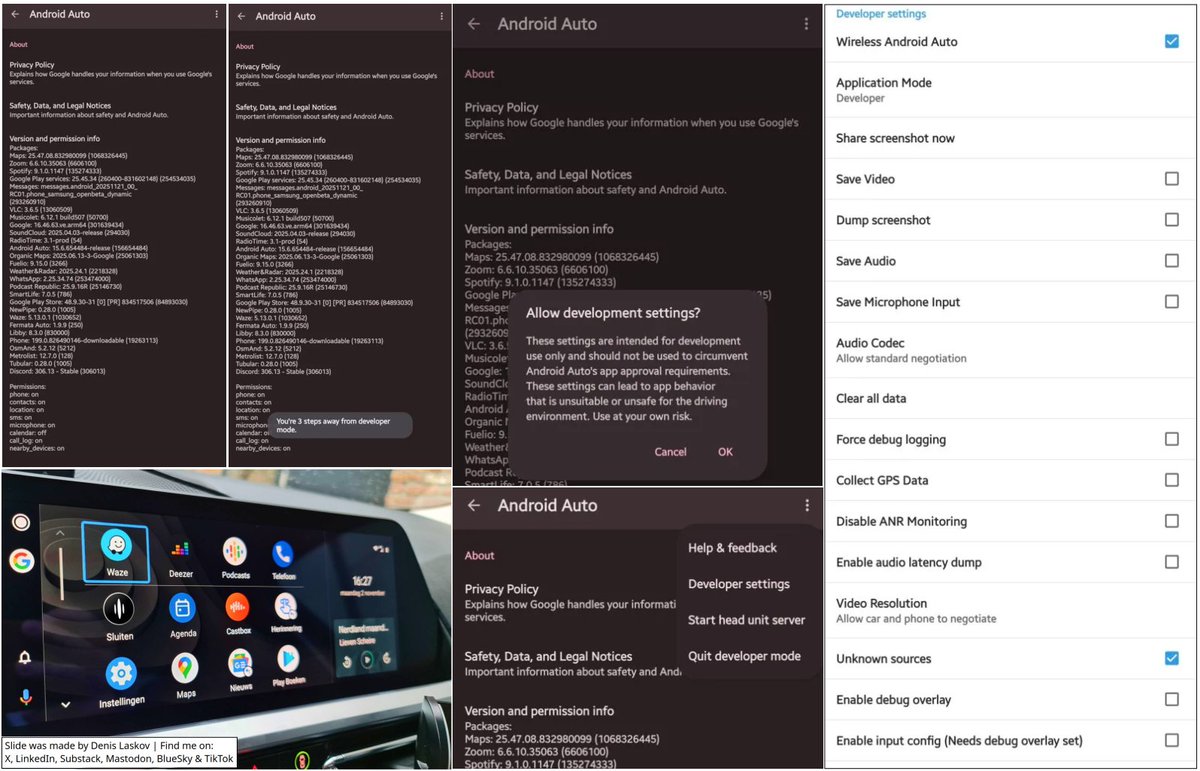This screenshot has height=771, width=1200.
Task: Open the Herinnering reminder app
Action: point(286,607)
